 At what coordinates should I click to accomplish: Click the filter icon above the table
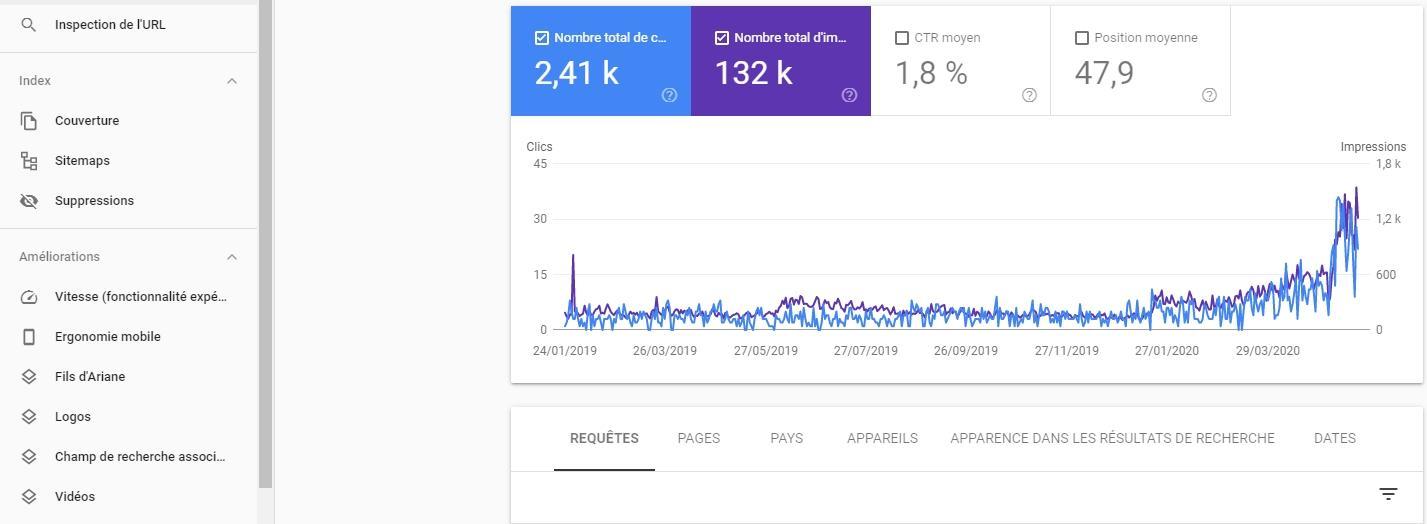[1388, 494]
